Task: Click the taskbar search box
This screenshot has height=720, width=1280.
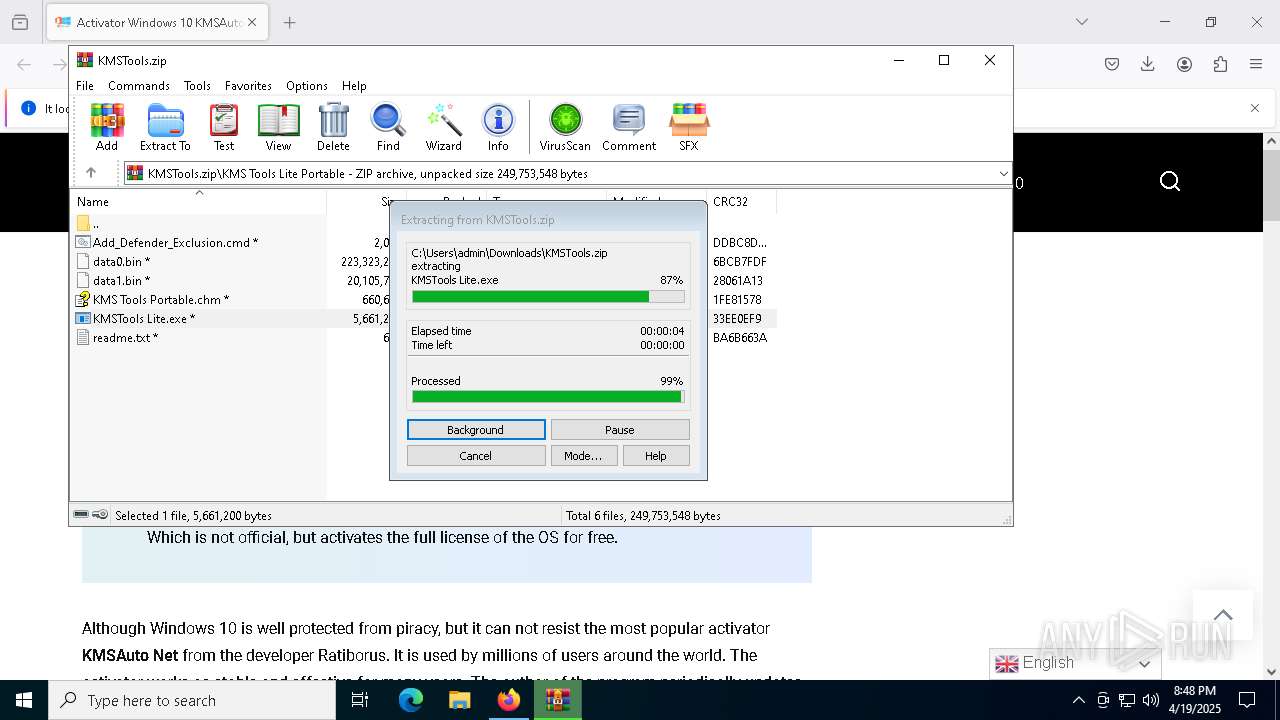Action: [192, 700]
